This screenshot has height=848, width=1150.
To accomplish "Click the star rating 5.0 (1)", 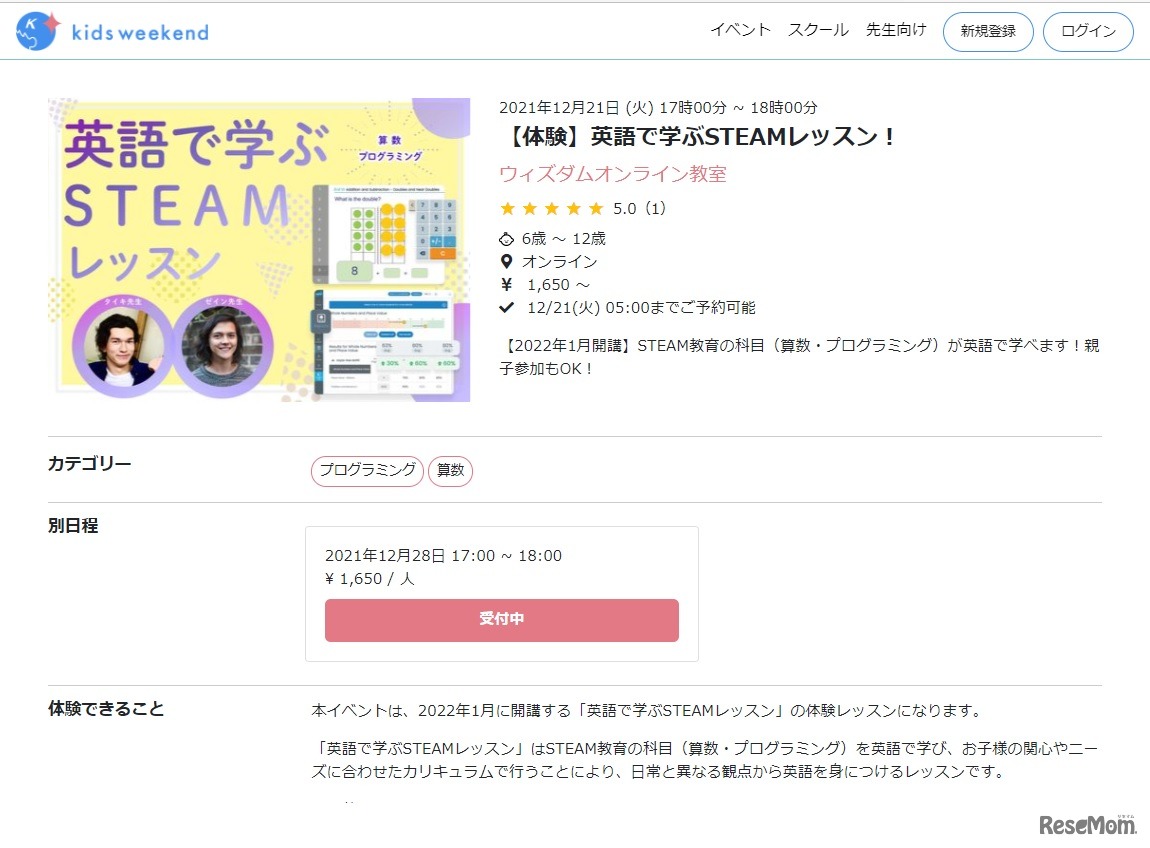I will pyautogui.click(x=582, y=208).
